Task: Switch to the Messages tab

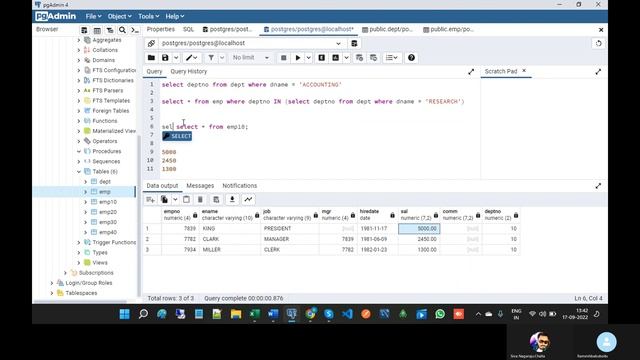Action: [x=200, y=186]
